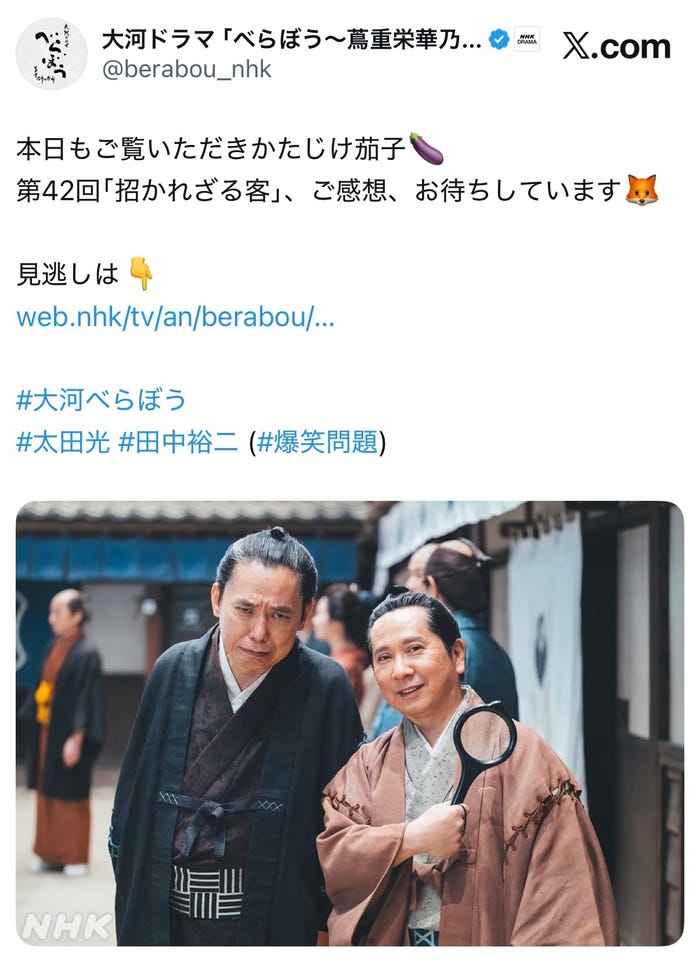Open the Berabou profile avatar

click(x=51, y=54)
